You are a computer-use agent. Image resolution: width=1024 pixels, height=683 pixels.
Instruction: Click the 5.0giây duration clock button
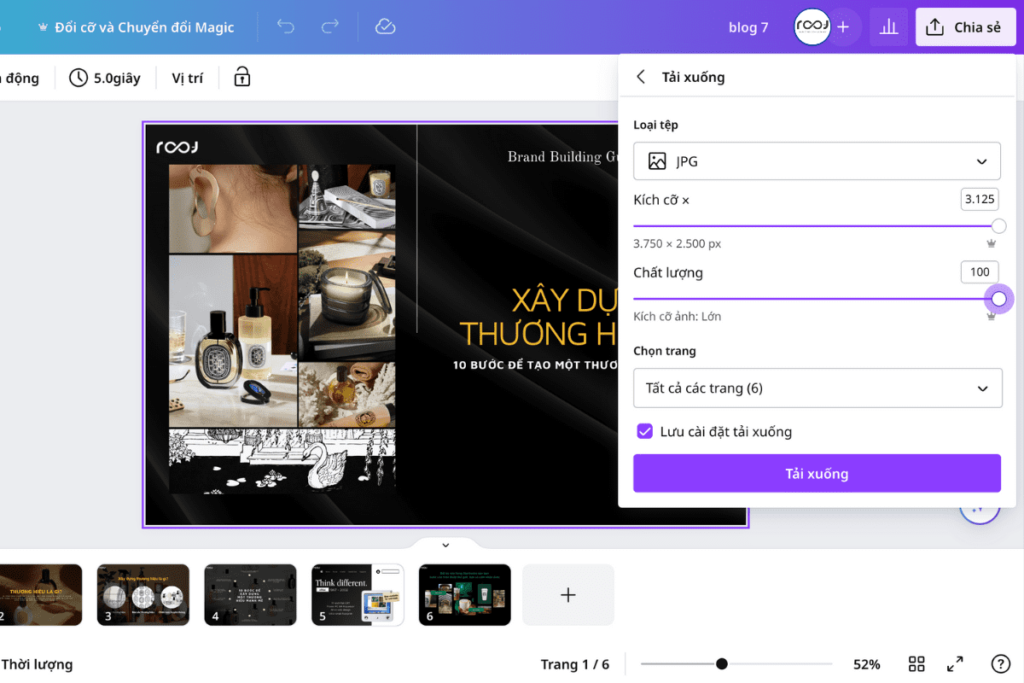[x=105, y=78]
